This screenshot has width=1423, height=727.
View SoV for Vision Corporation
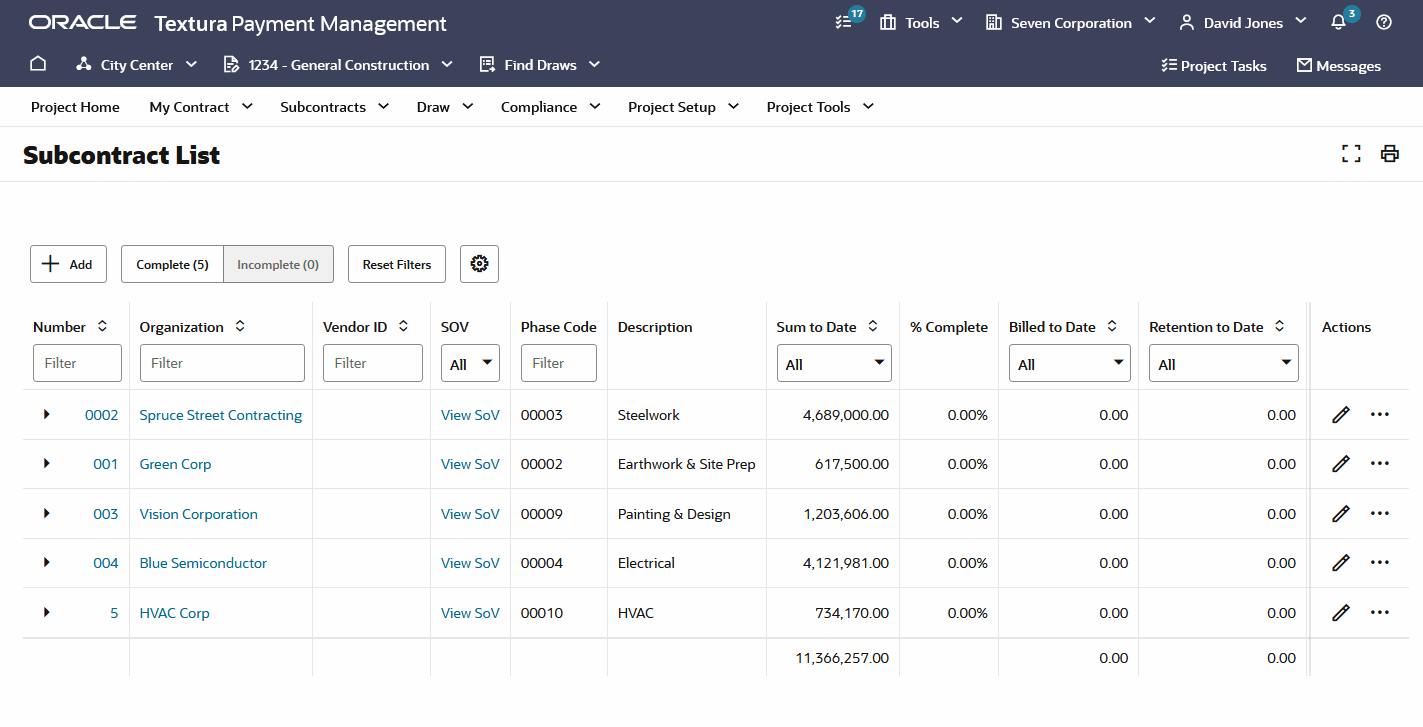[470, 514]
